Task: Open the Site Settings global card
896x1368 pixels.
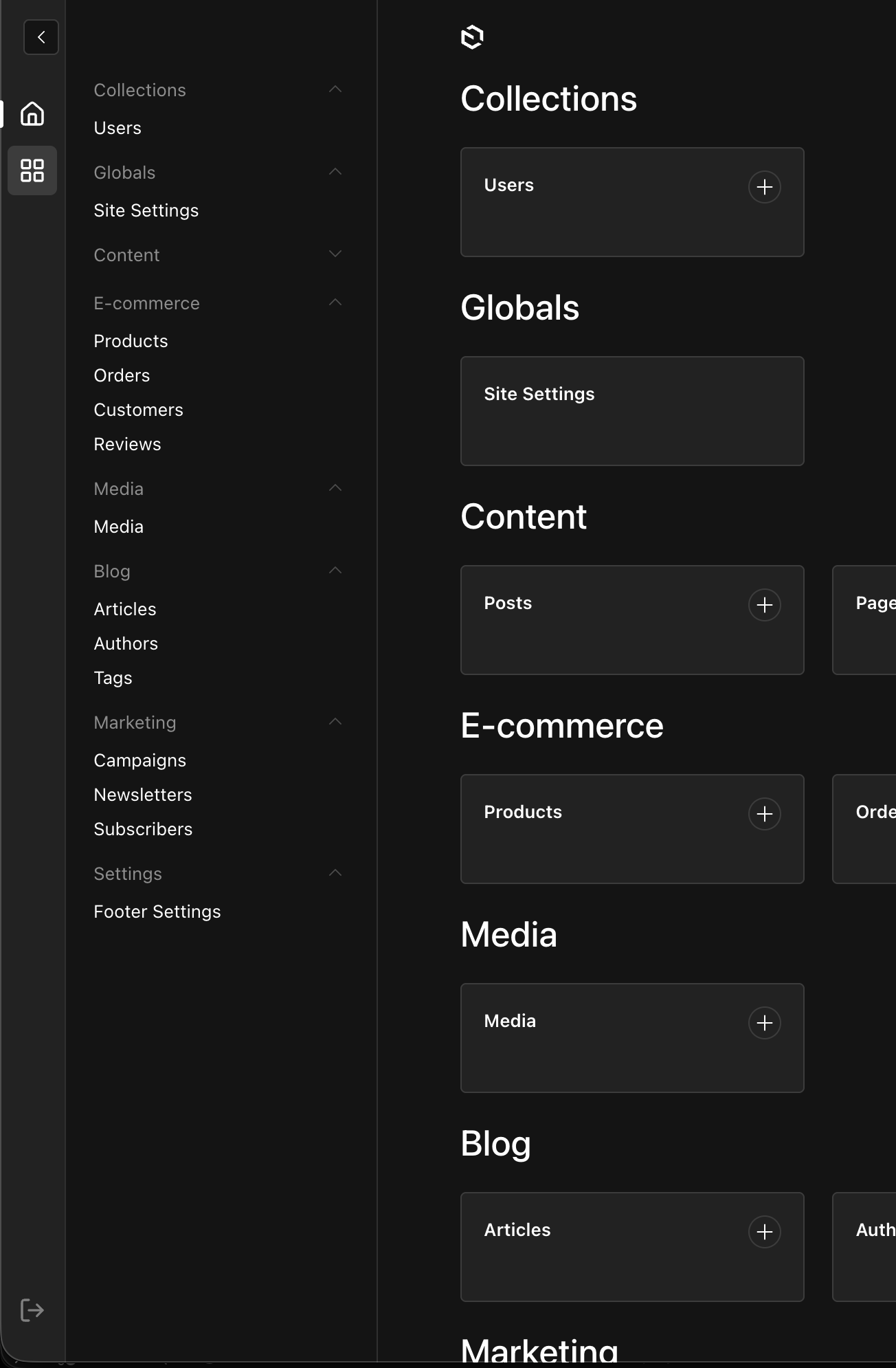Action: [632, 411]
